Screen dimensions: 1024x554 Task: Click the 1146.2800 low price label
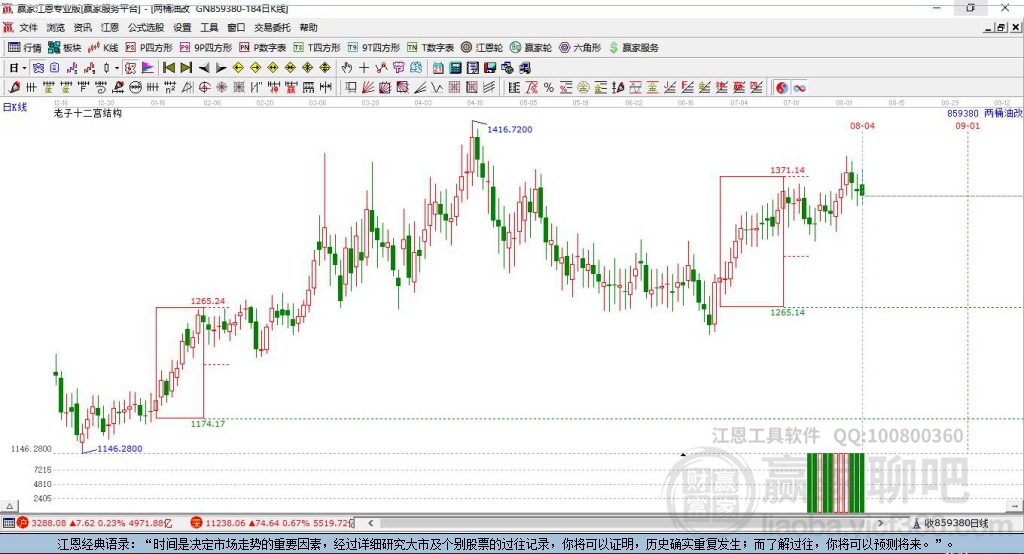(x=120, y=449)
